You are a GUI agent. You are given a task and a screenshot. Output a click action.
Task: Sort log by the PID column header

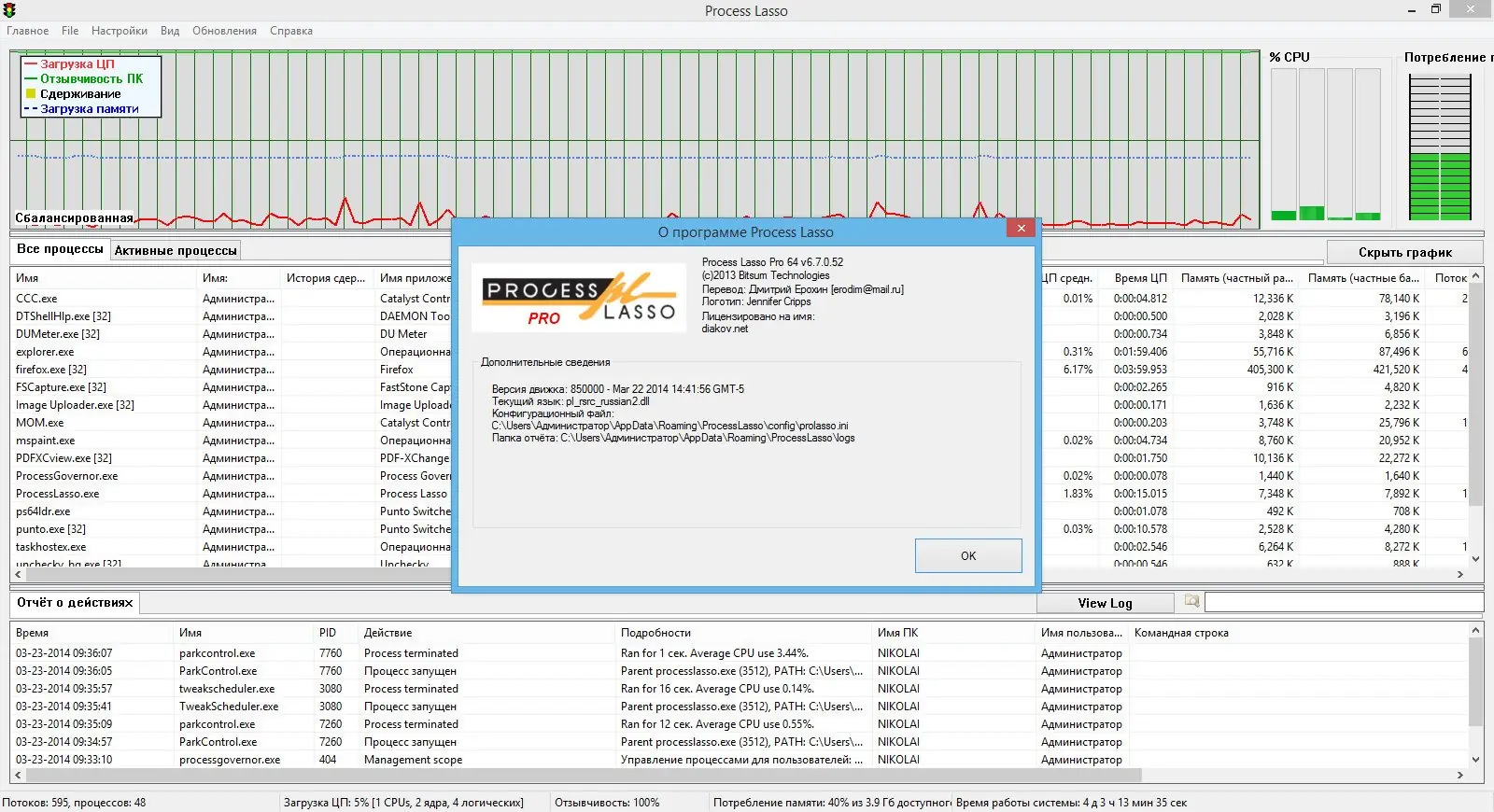coord(328,633)
